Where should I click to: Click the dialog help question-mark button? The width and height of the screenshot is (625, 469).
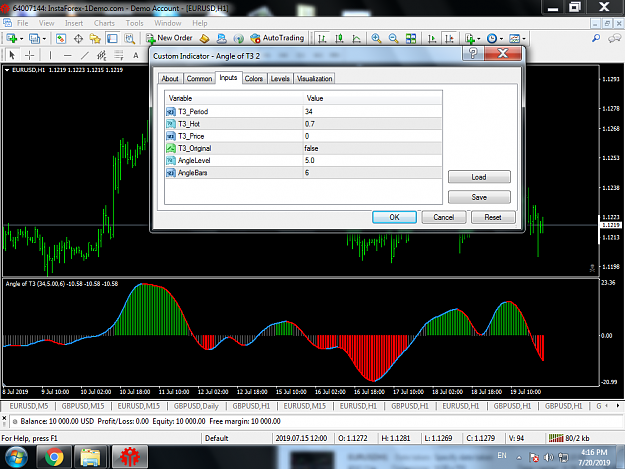point(473,53)
